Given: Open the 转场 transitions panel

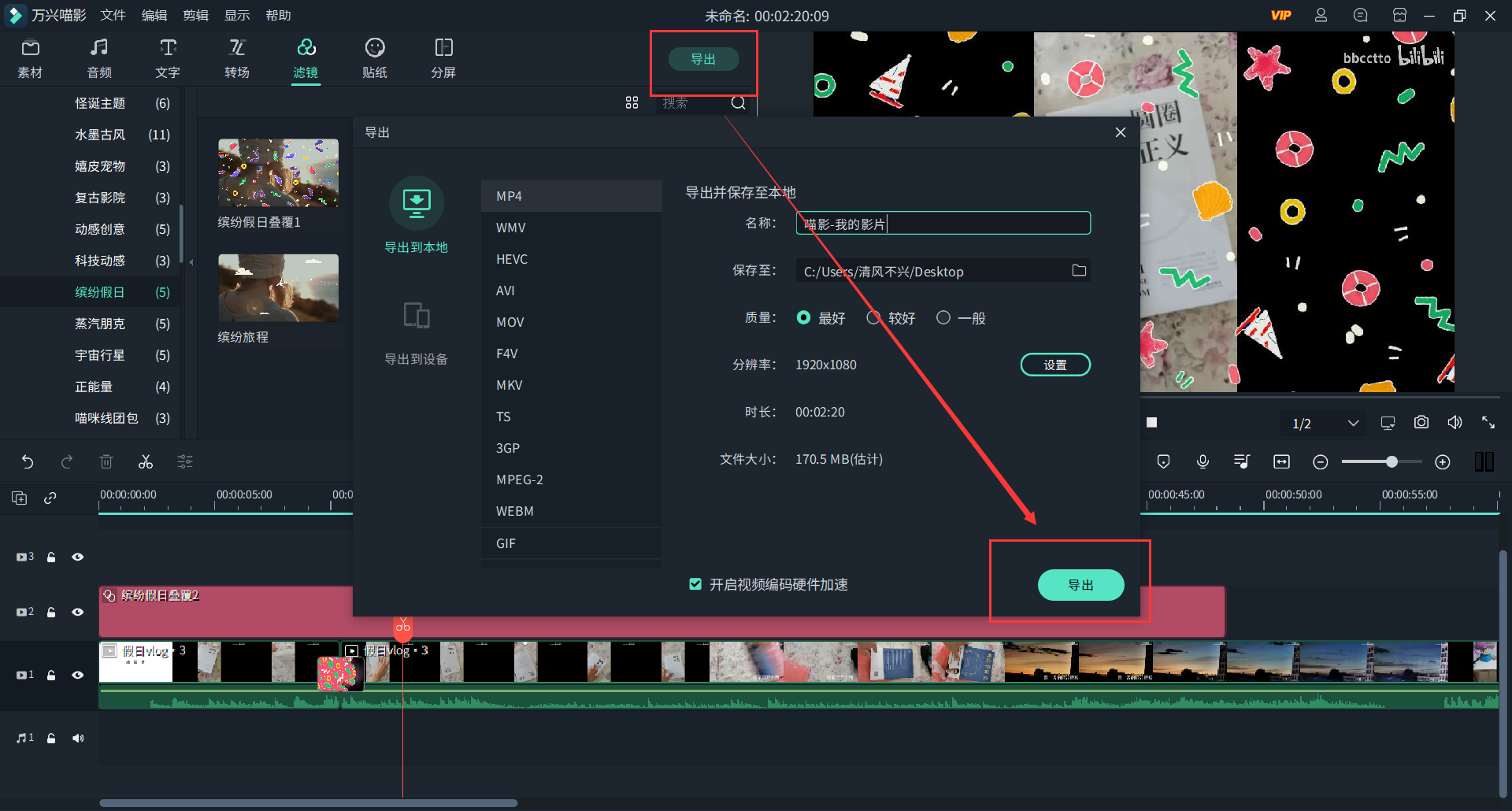Looking at the screenshot, I should point(237,57).
